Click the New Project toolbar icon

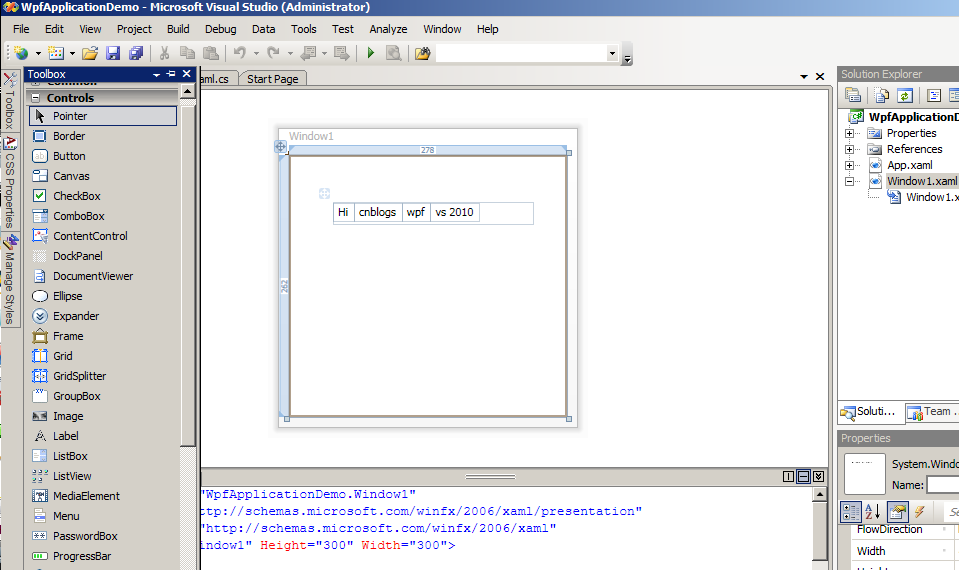tap(21, 53)
